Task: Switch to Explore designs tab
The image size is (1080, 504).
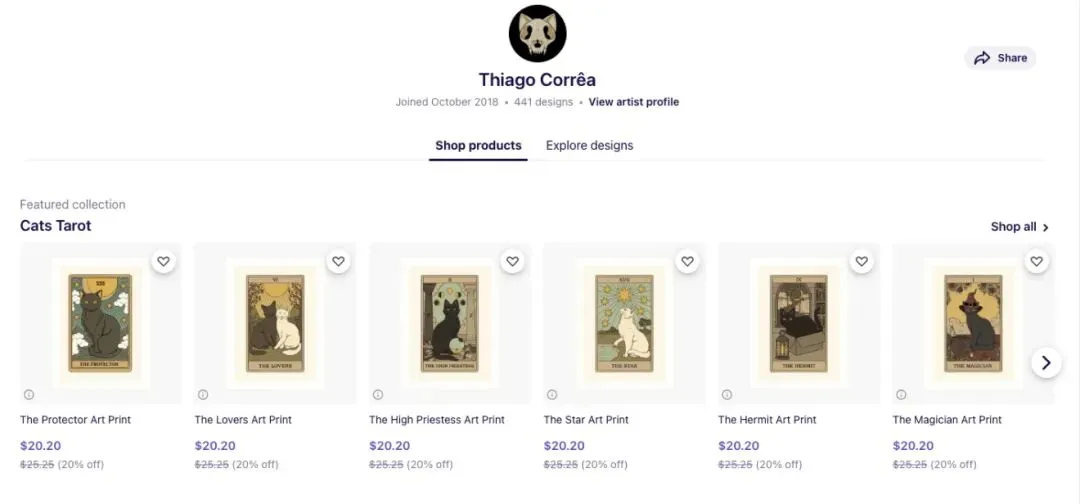Action: (x=589, y=146)
